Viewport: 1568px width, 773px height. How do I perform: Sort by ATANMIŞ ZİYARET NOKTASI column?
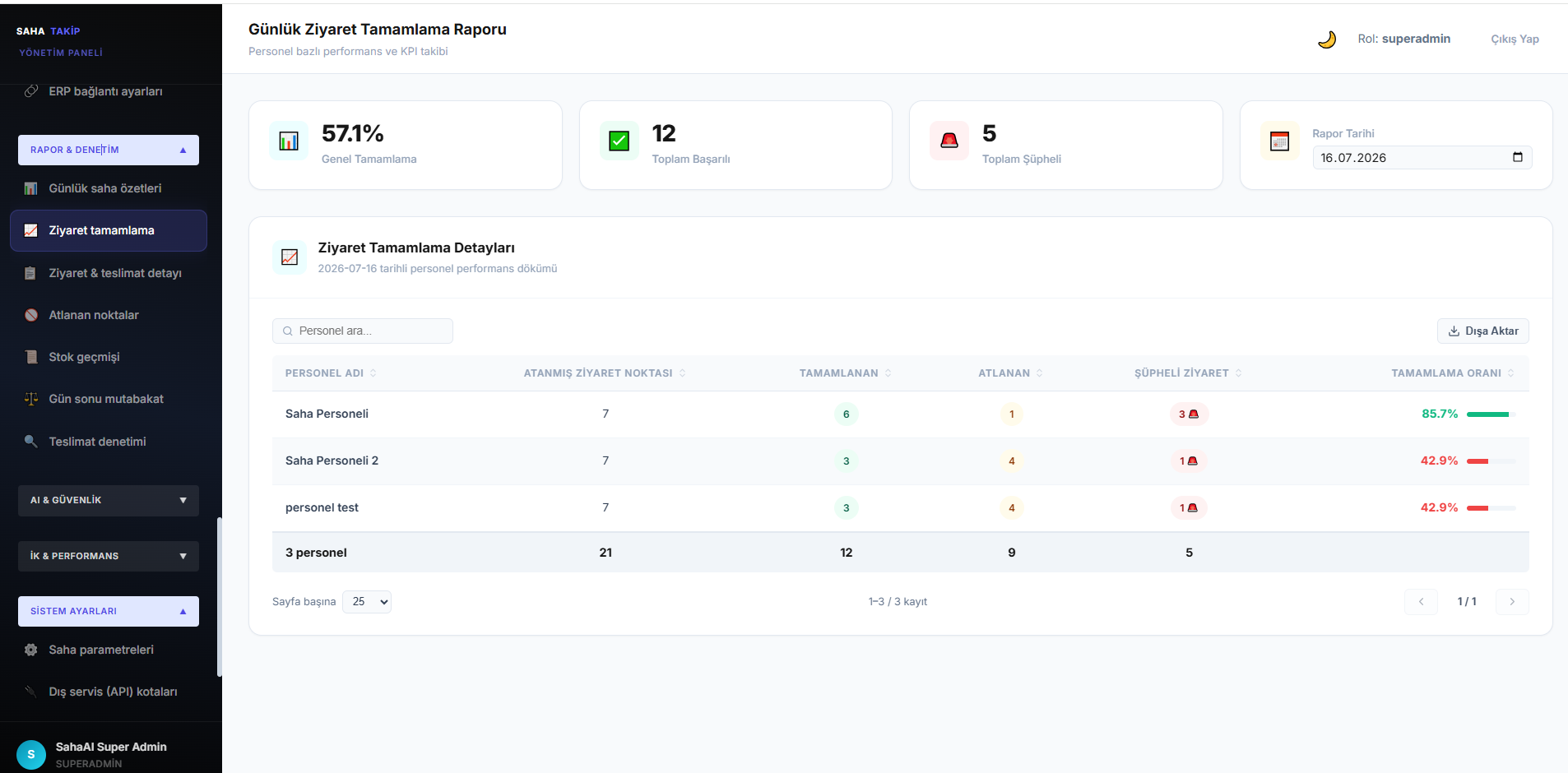click(605, 373)
